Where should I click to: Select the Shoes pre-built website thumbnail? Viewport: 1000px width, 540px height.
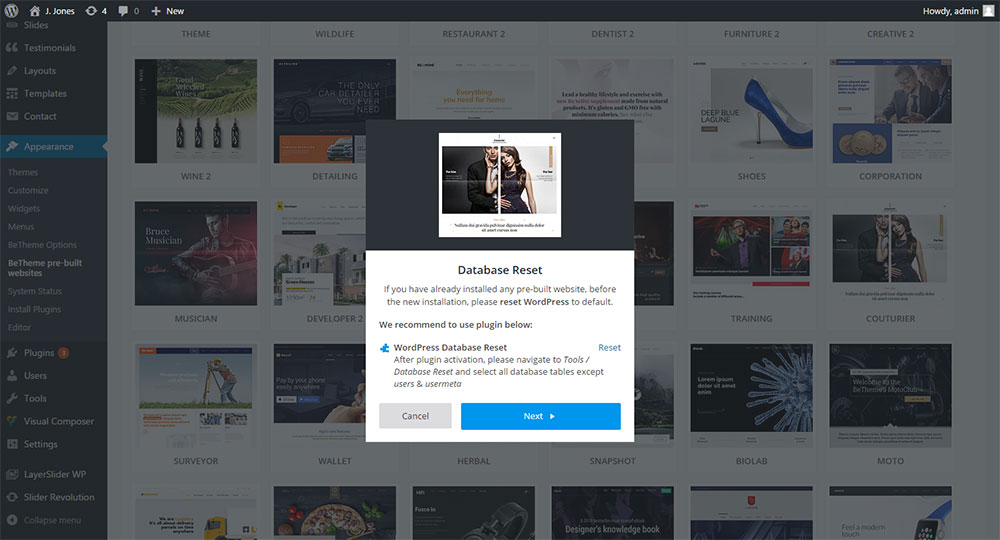click(751, 111)
